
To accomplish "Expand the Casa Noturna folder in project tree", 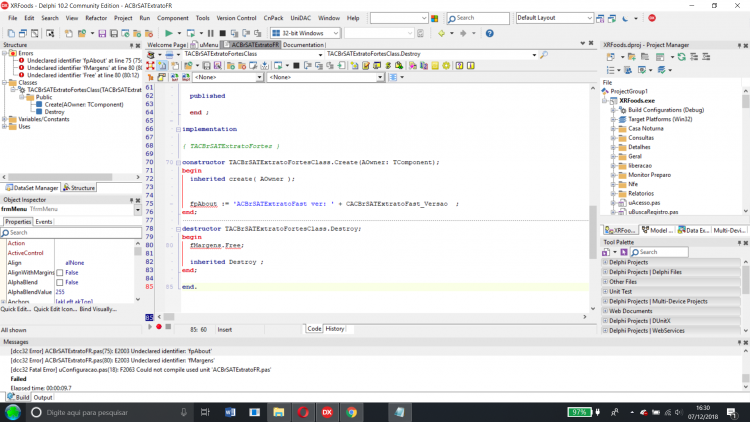I will pyautogui.click(x=613, y=129).
